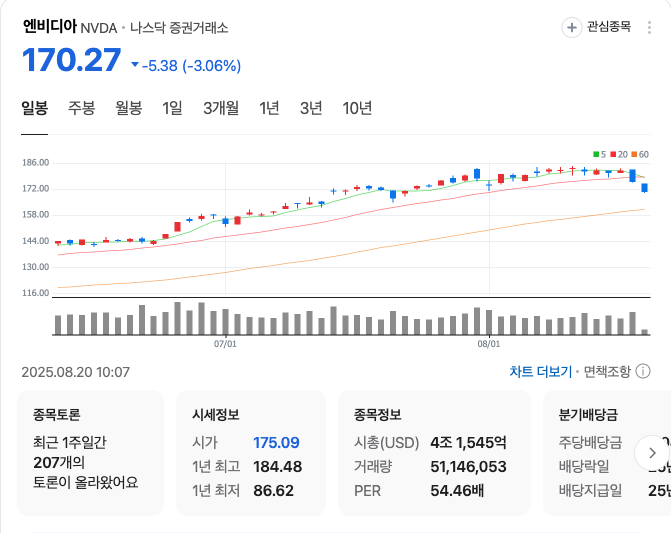Image resolution: width=671 pixels, height=533 pixels.
Task: Click the 186.00 price axis label
Action: pos(36,163)
